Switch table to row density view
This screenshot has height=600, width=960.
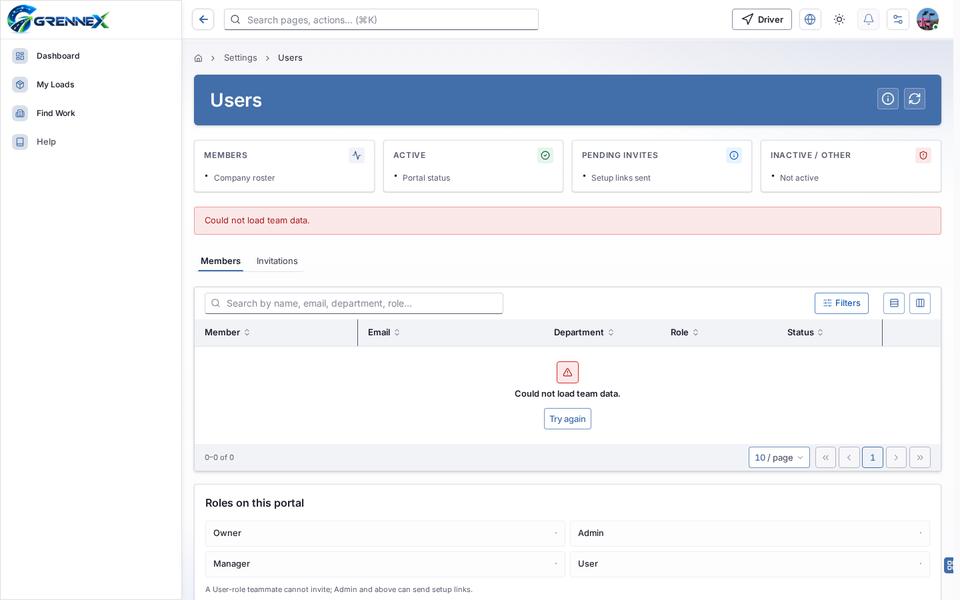click(x=894, y=303)
